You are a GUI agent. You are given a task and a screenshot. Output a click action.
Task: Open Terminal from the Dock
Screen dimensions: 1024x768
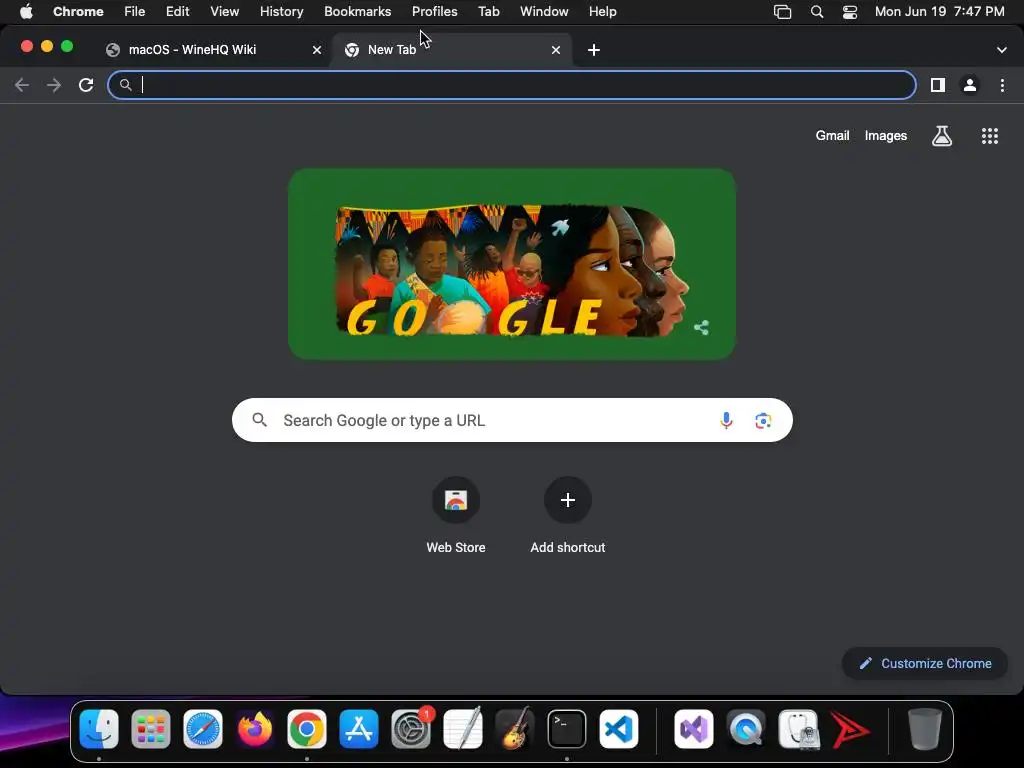point(566,729)
